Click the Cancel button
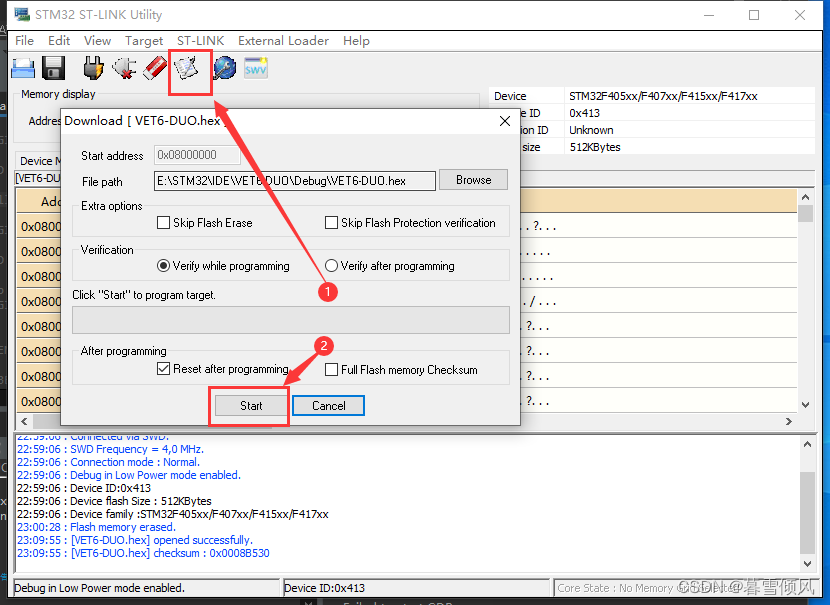The width and height of the screenshot is (830, 605). pyautogui.click(x=328, y=406)
